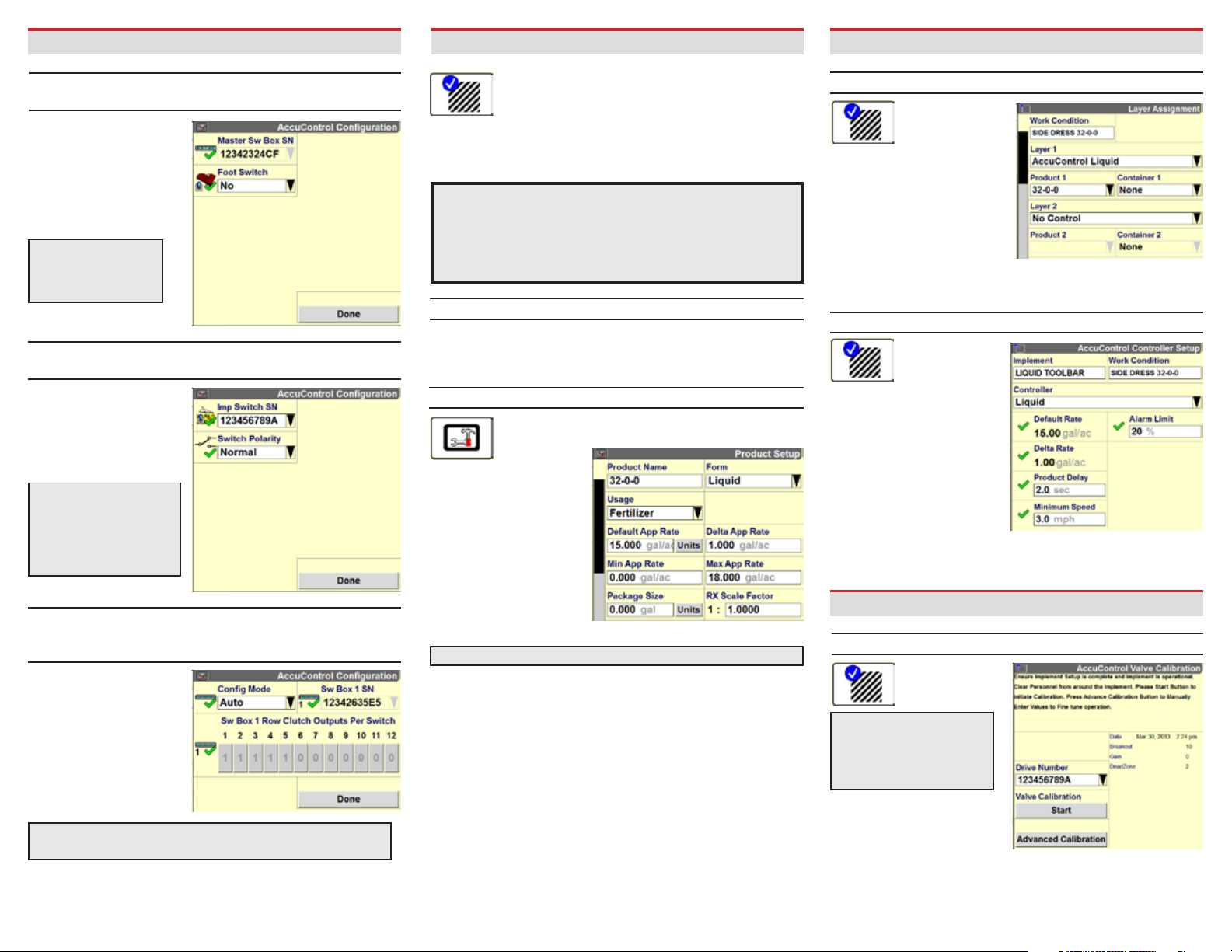Toggle the green check beside Alarm Limit
Screen dimensions: 1232x952
point(1119,426)
